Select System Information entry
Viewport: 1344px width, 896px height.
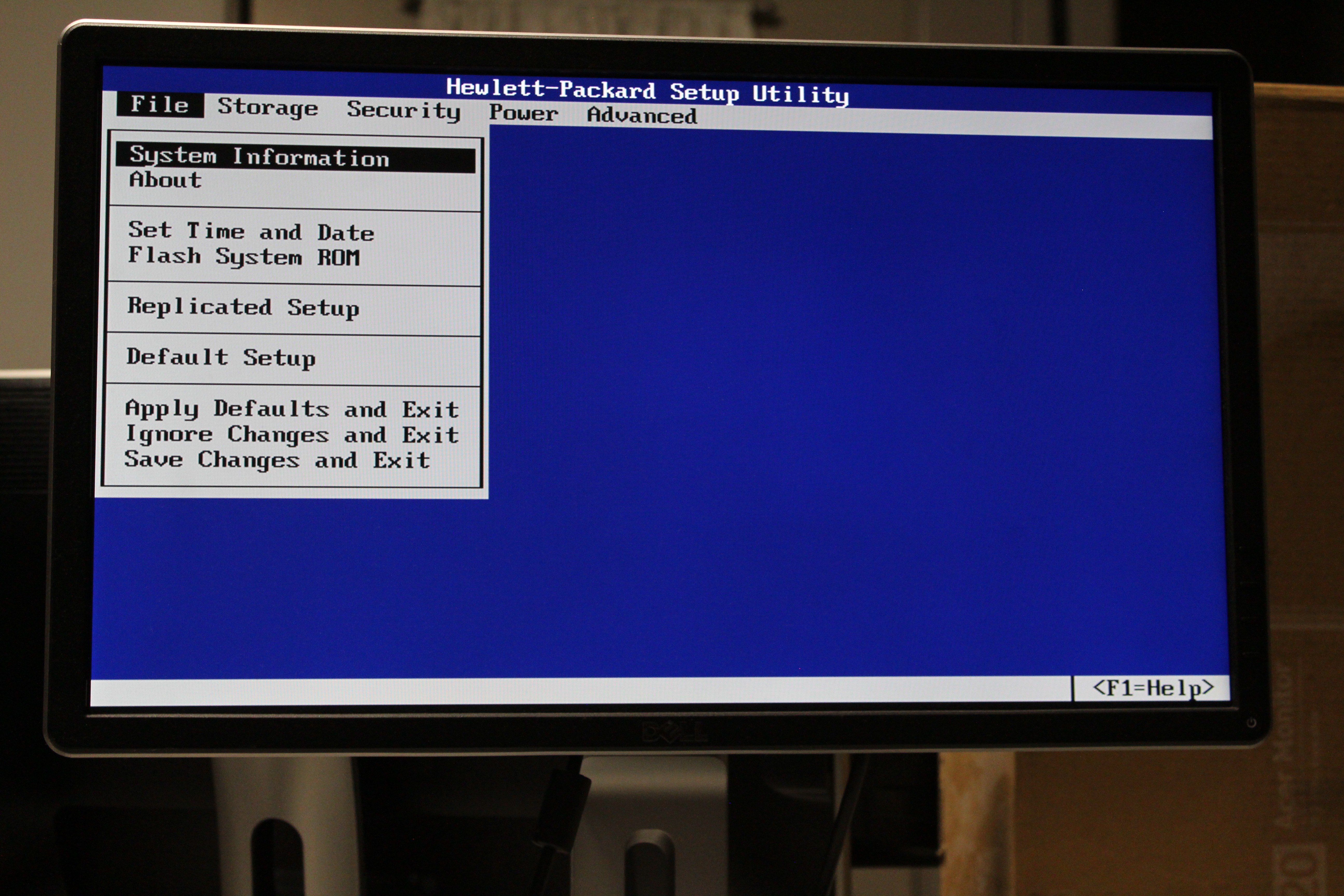[x=296, y=157]
